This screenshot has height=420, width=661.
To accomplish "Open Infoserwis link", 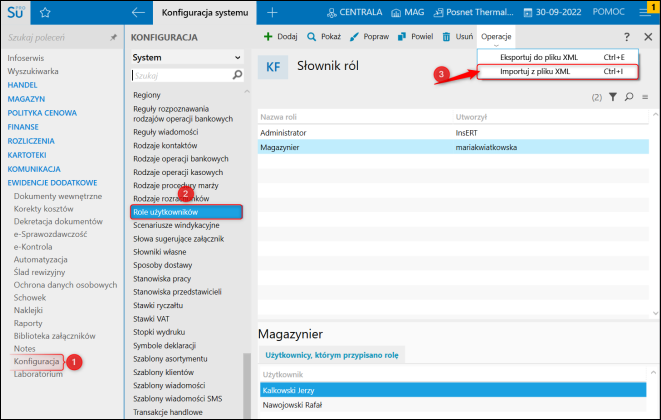I will coord(25,58).
